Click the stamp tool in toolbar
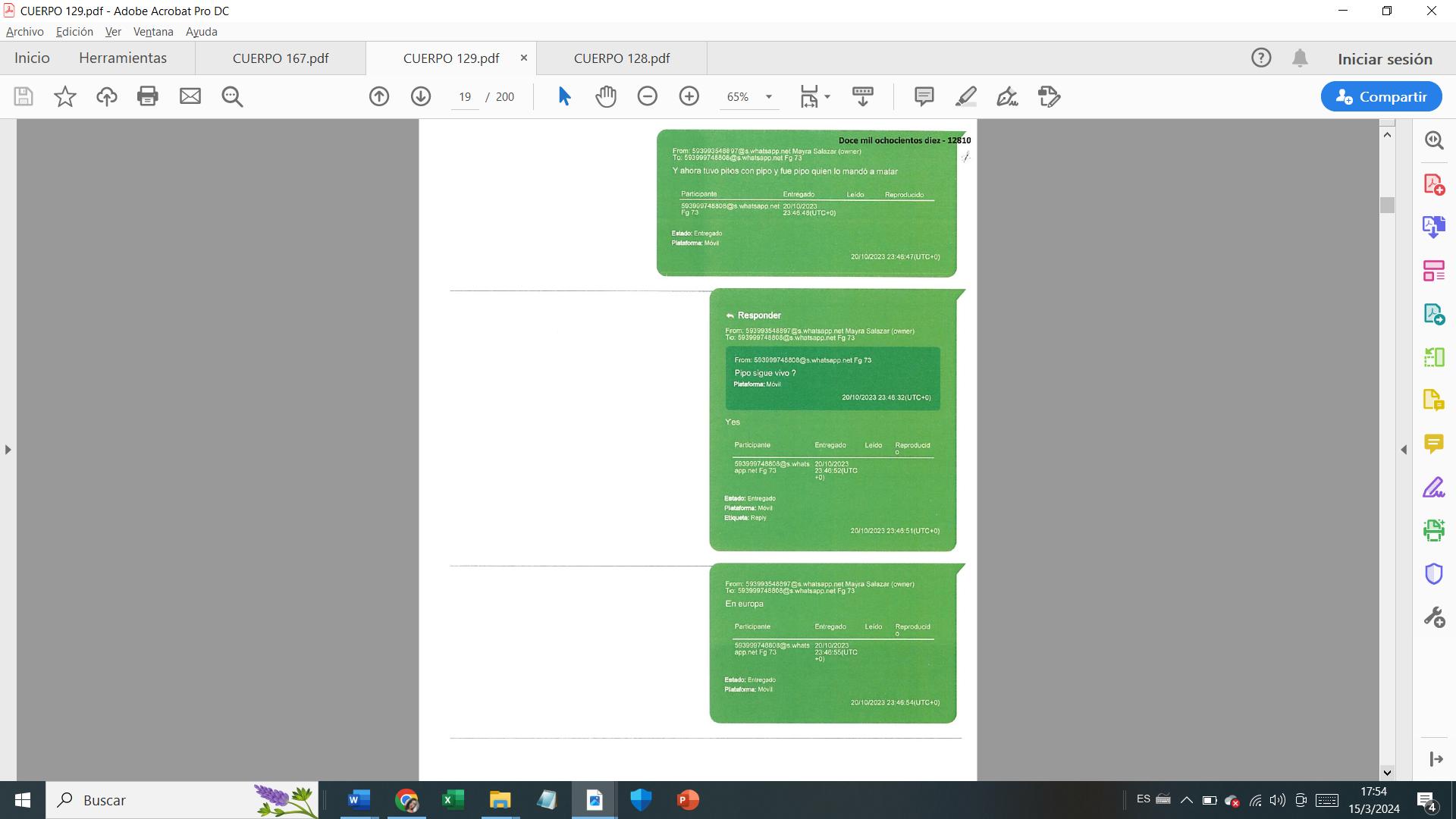Screen dimensions: 1456x819 tap(1050, 96)
